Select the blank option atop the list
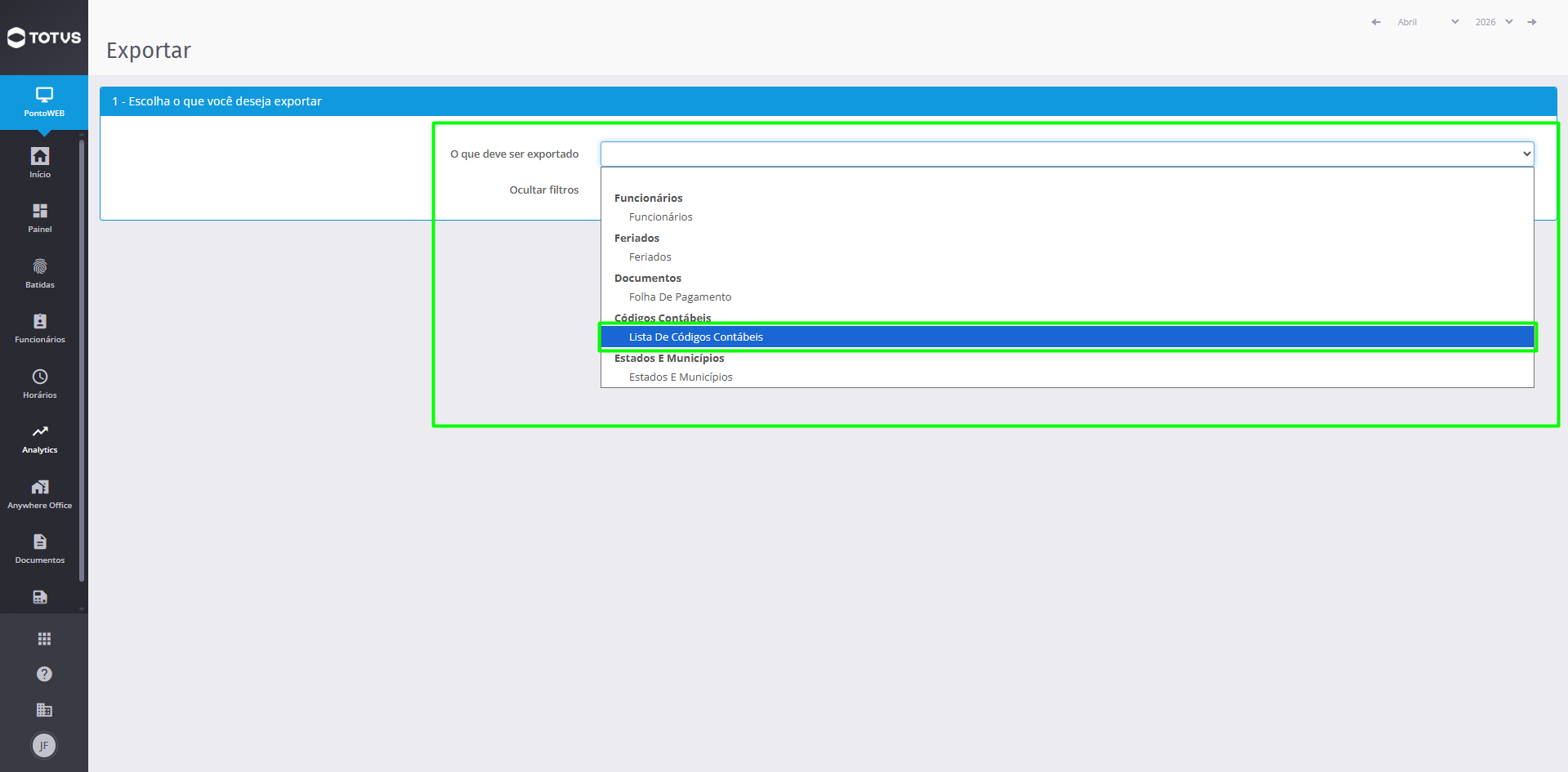Image resolution: width=1568 pixels, height=772 pixels. pyautogui.click(x=1067, y=178)
